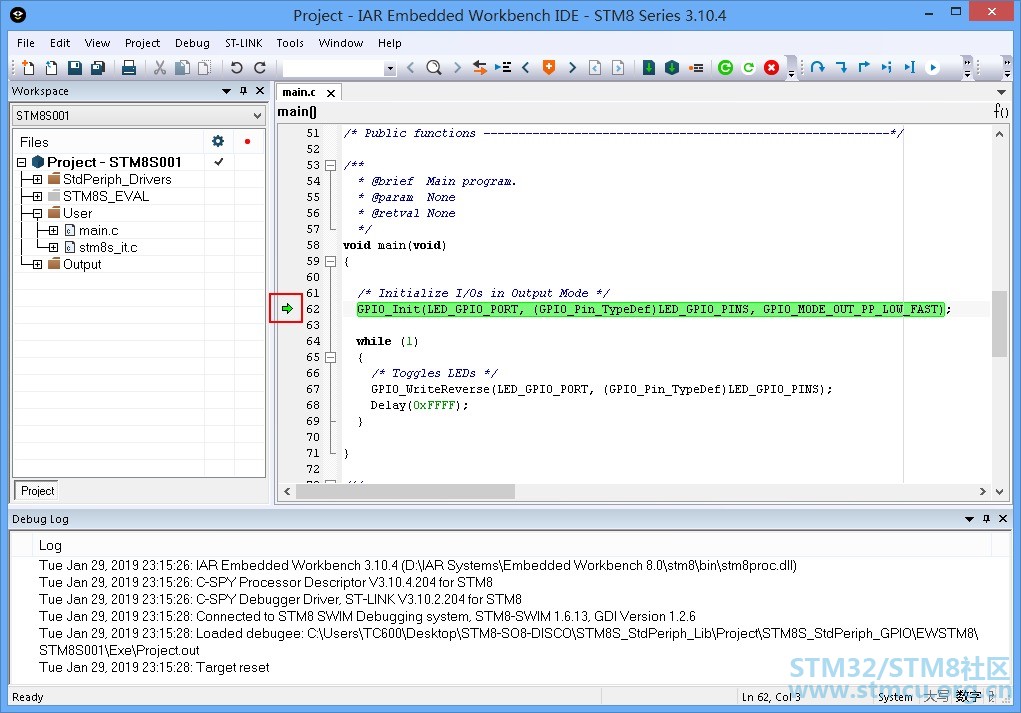Stop debugging with red X icon

pyautogui.click(x=772, y=67)
